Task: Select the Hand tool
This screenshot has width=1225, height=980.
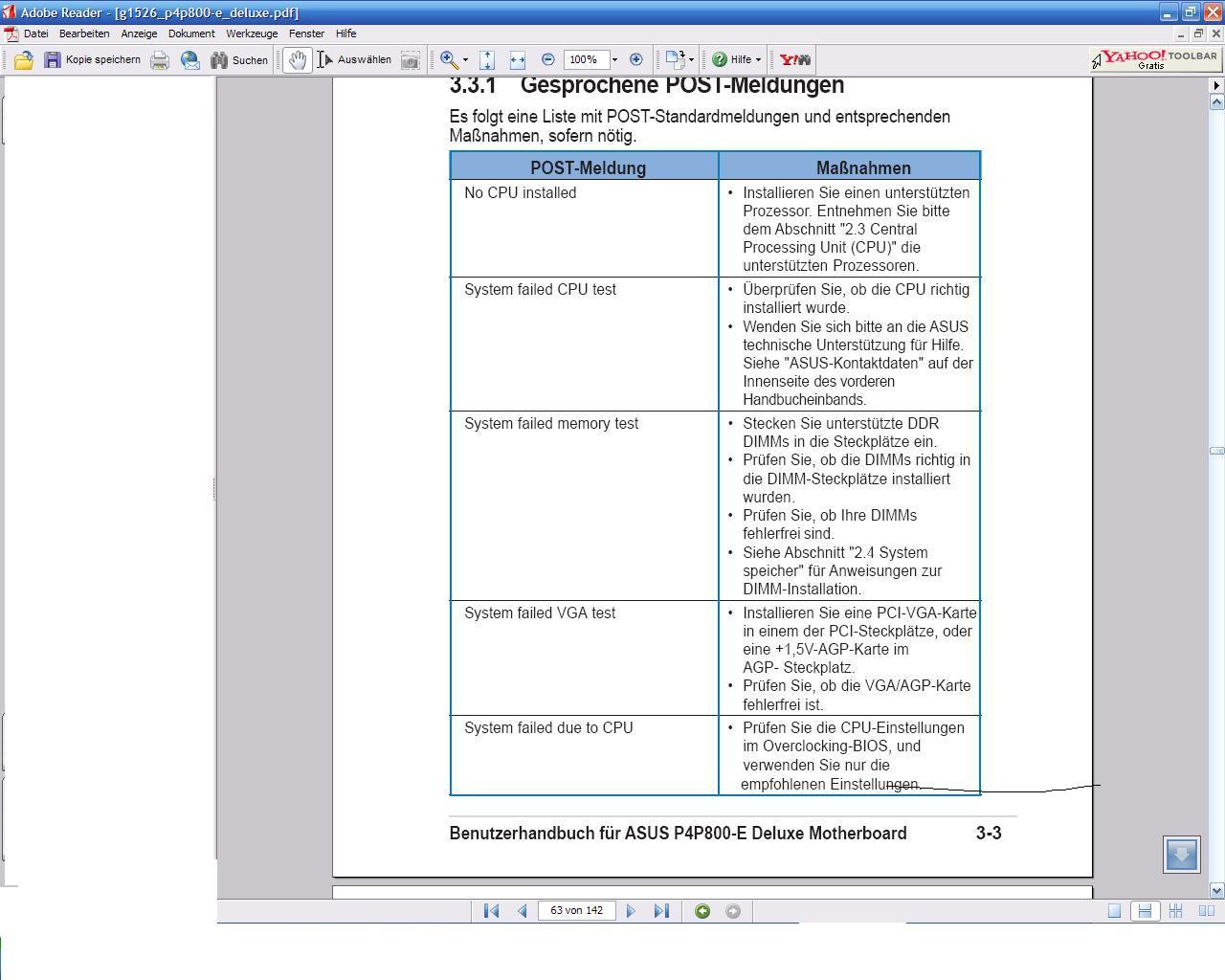Action: point(298,59)
